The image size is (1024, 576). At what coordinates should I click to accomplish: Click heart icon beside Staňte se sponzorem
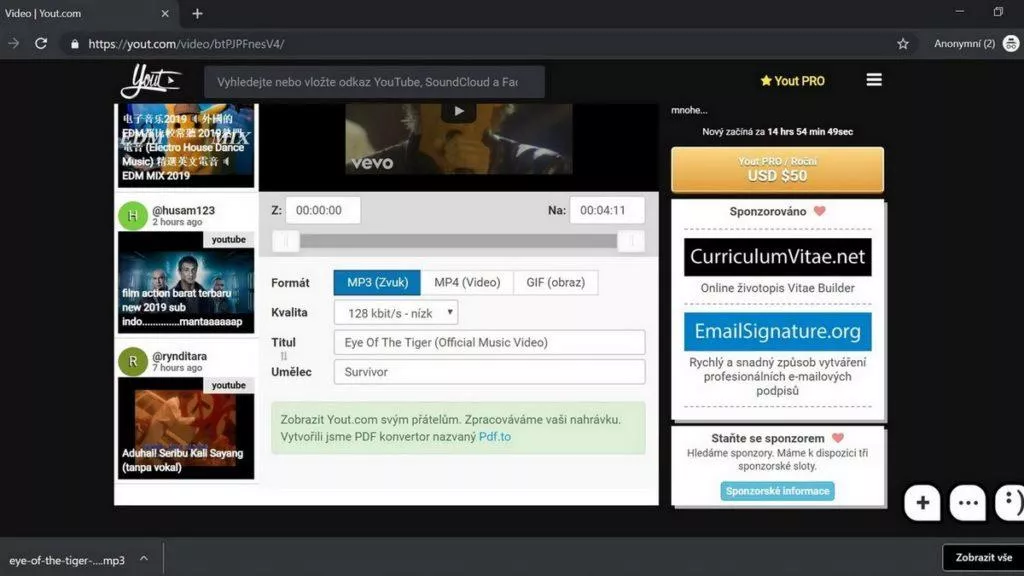[x=838, y=438]
